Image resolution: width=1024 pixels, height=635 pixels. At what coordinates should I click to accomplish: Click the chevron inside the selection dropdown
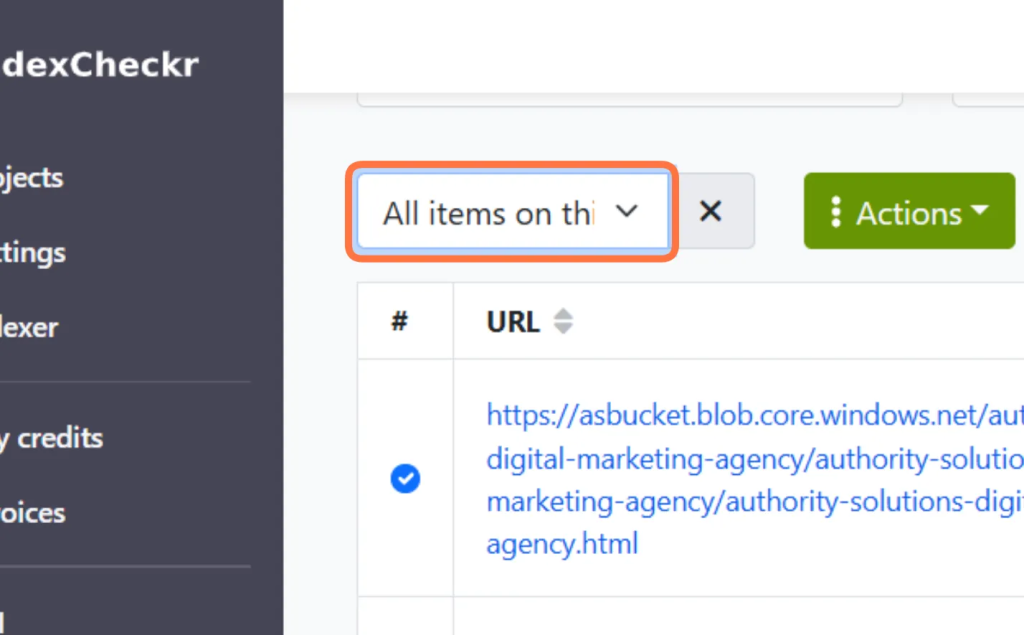pos(626,211)
